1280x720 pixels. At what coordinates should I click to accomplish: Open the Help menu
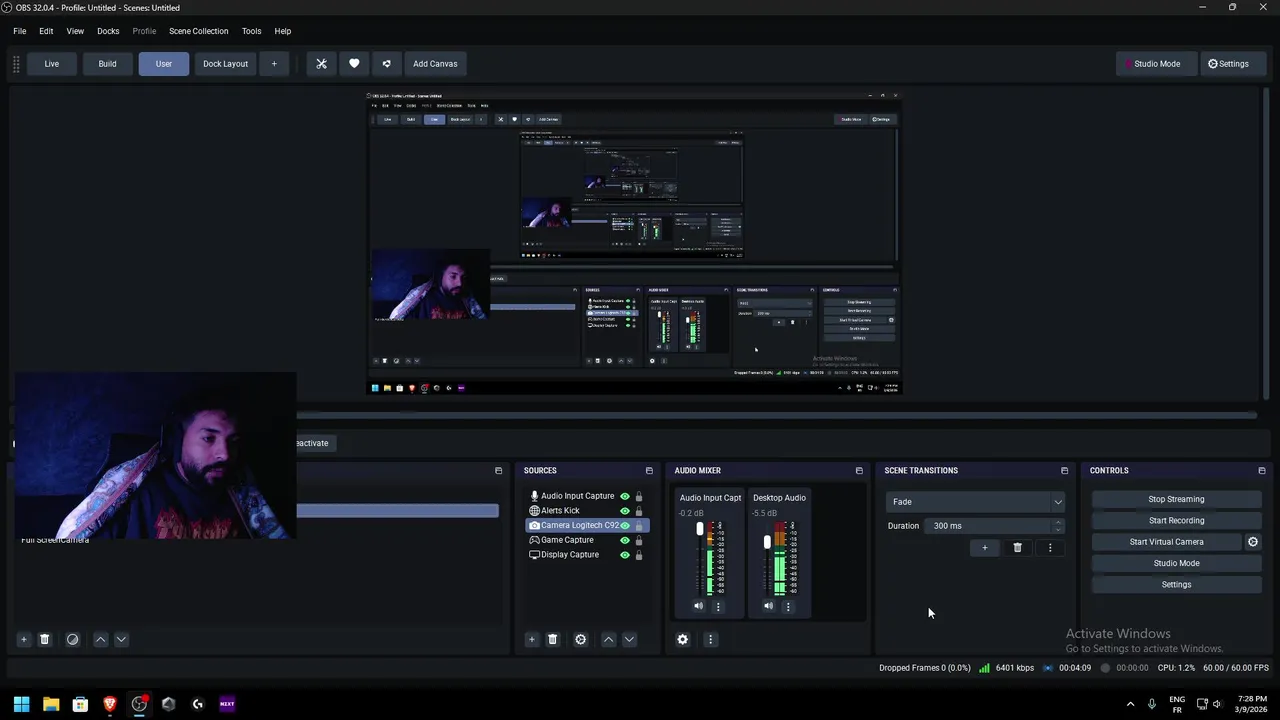pos(283,31)
